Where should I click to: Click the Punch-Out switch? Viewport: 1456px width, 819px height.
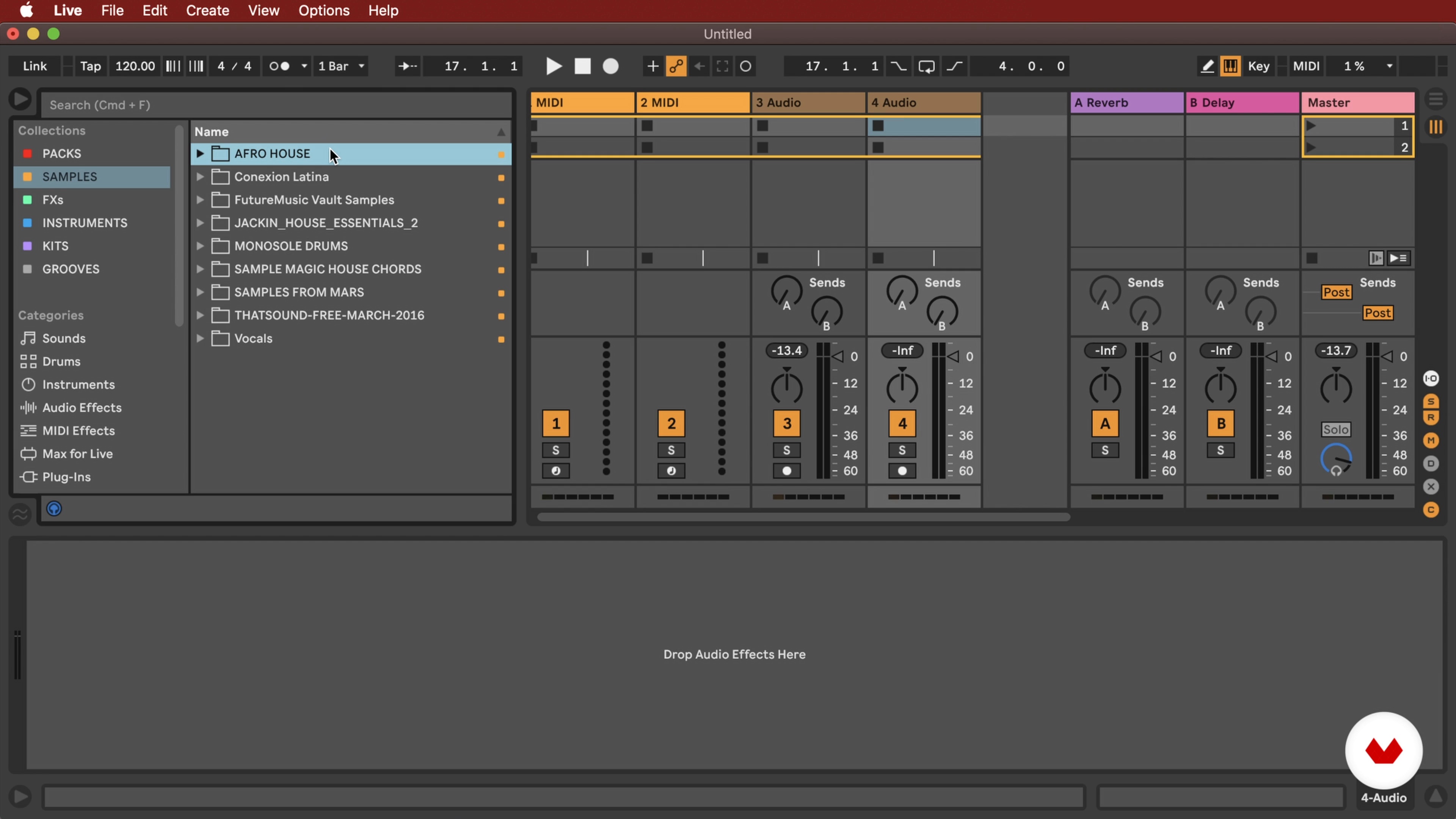(x=955, y=66)
